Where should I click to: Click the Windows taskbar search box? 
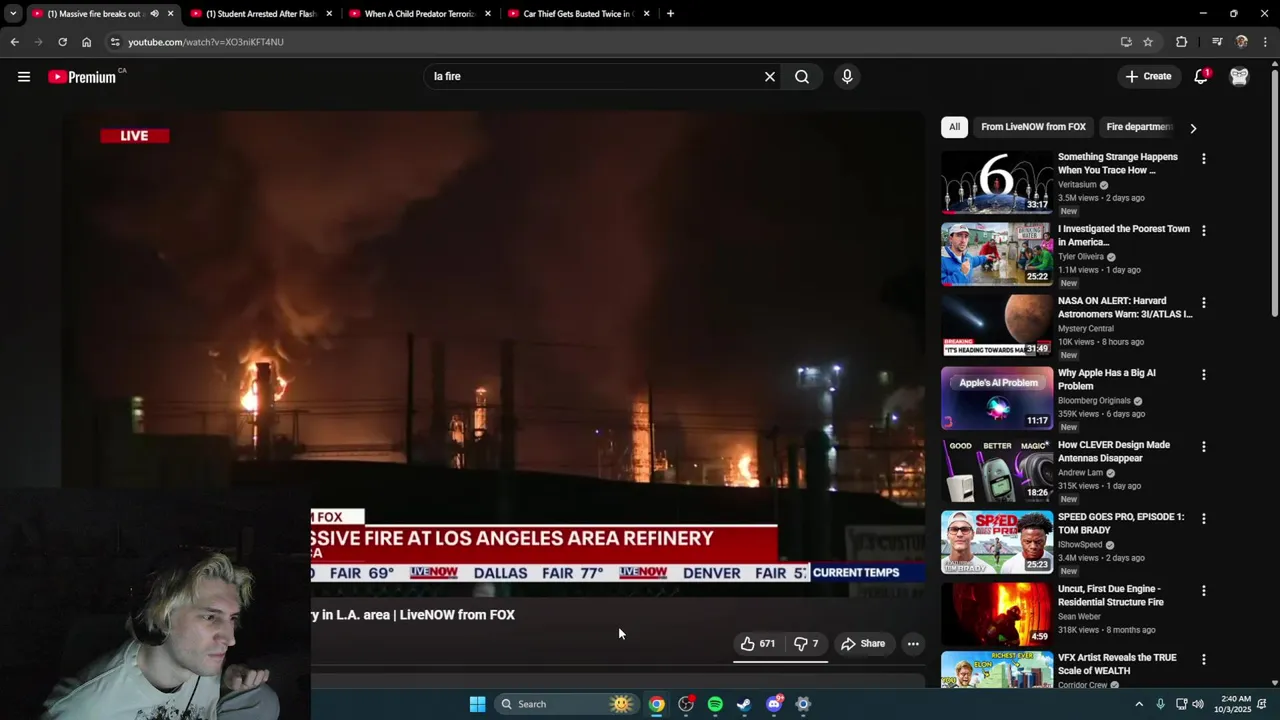pos(566,704)
